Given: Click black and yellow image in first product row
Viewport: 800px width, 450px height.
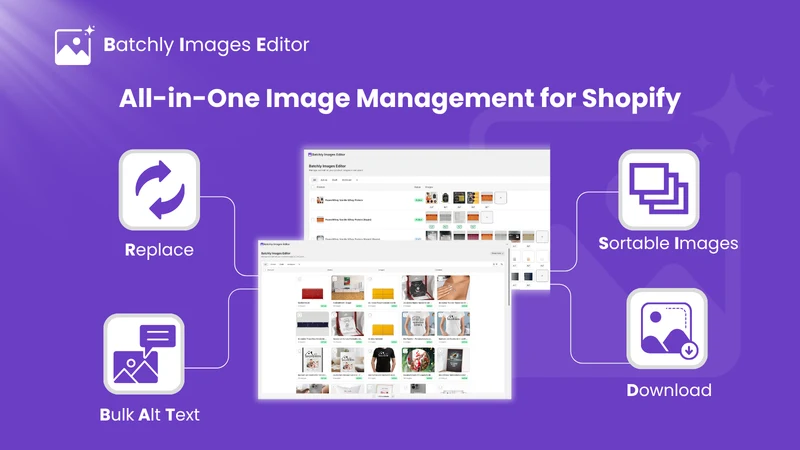Looking at the screenshot, I should [459, 198].
